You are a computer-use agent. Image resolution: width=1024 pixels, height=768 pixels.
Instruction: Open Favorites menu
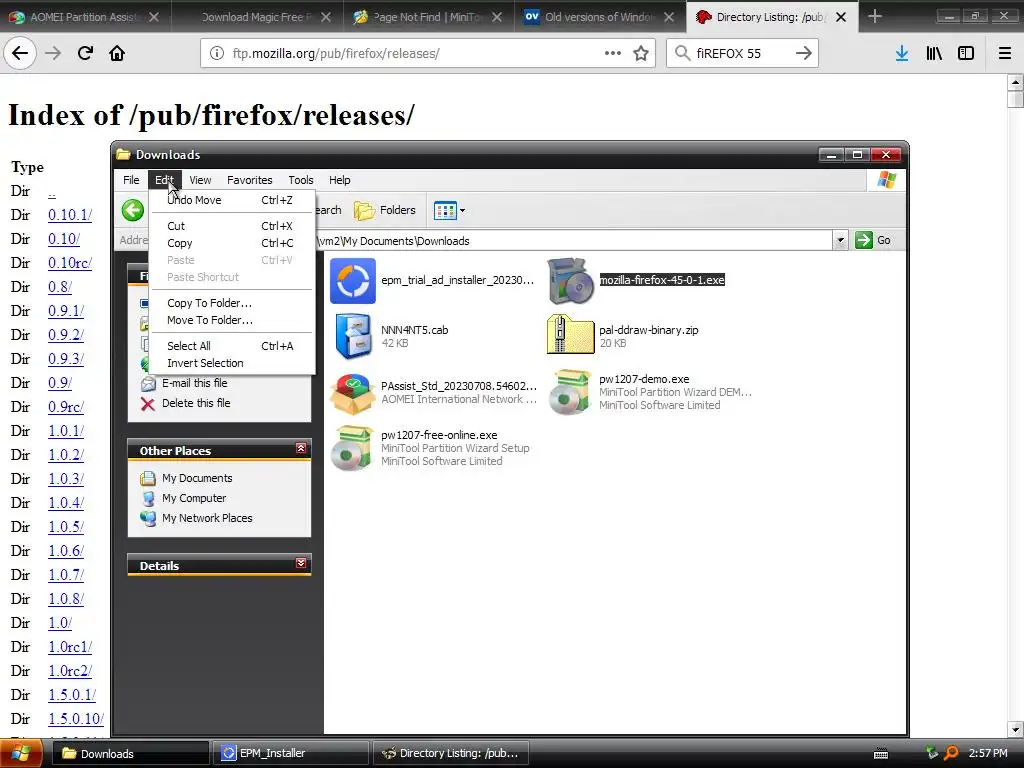click(x=249, y=180)
